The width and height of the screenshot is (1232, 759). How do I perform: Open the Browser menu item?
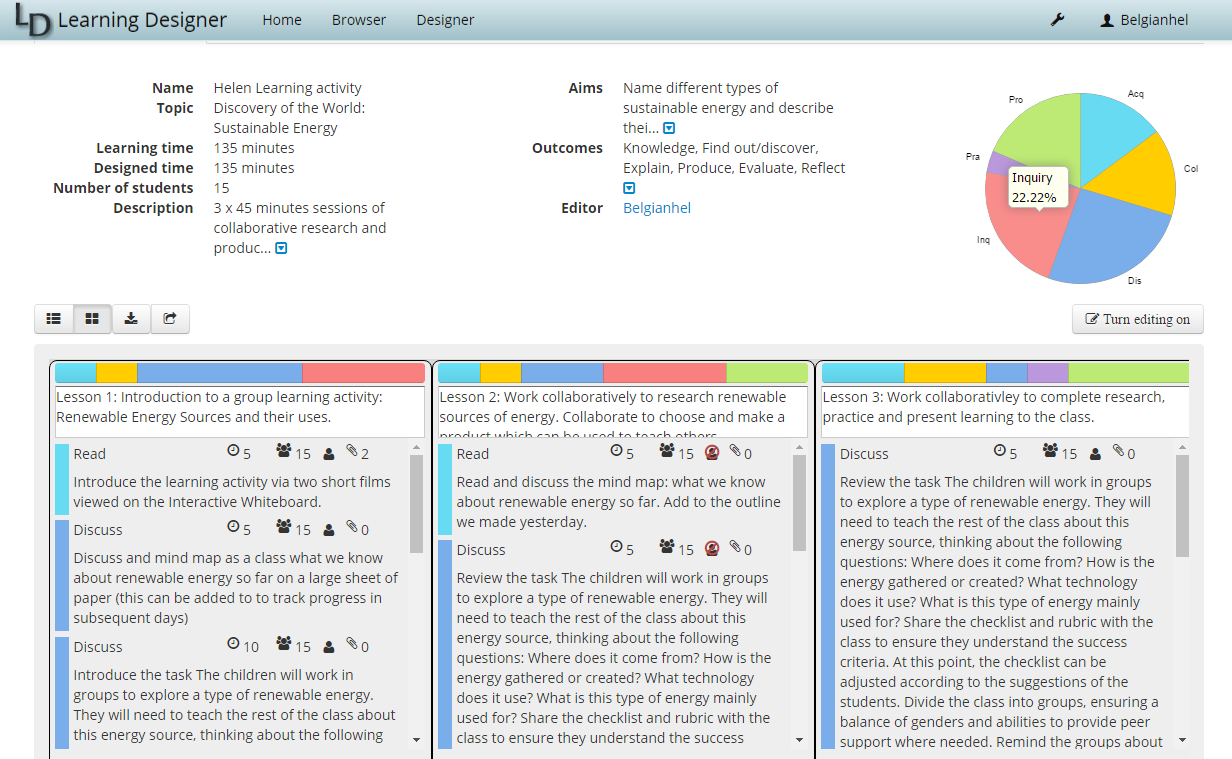pyautogui.click(x=358, y=20)
